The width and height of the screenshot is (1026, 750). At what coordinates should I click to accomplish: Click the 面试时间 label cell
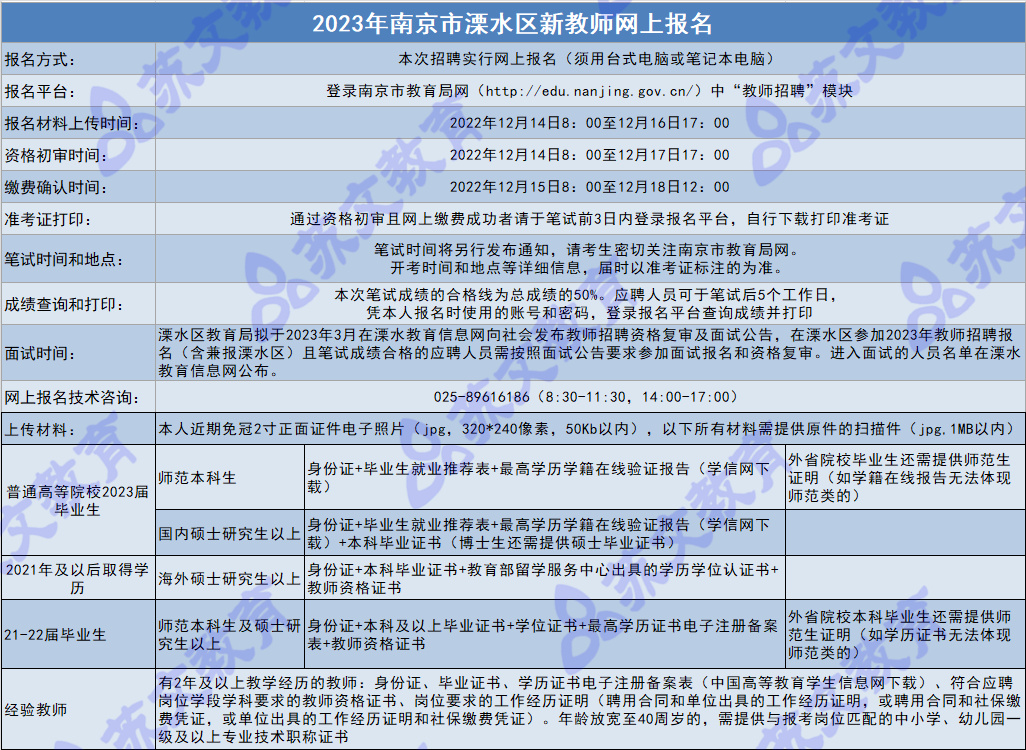point(79,353)
